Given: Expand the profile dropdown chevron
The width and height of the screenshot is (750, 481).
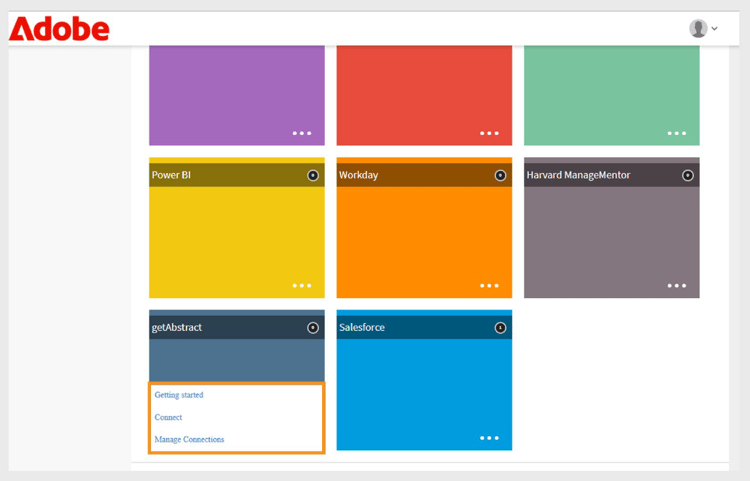Looking at the screenshot, I should coord(715,29).
